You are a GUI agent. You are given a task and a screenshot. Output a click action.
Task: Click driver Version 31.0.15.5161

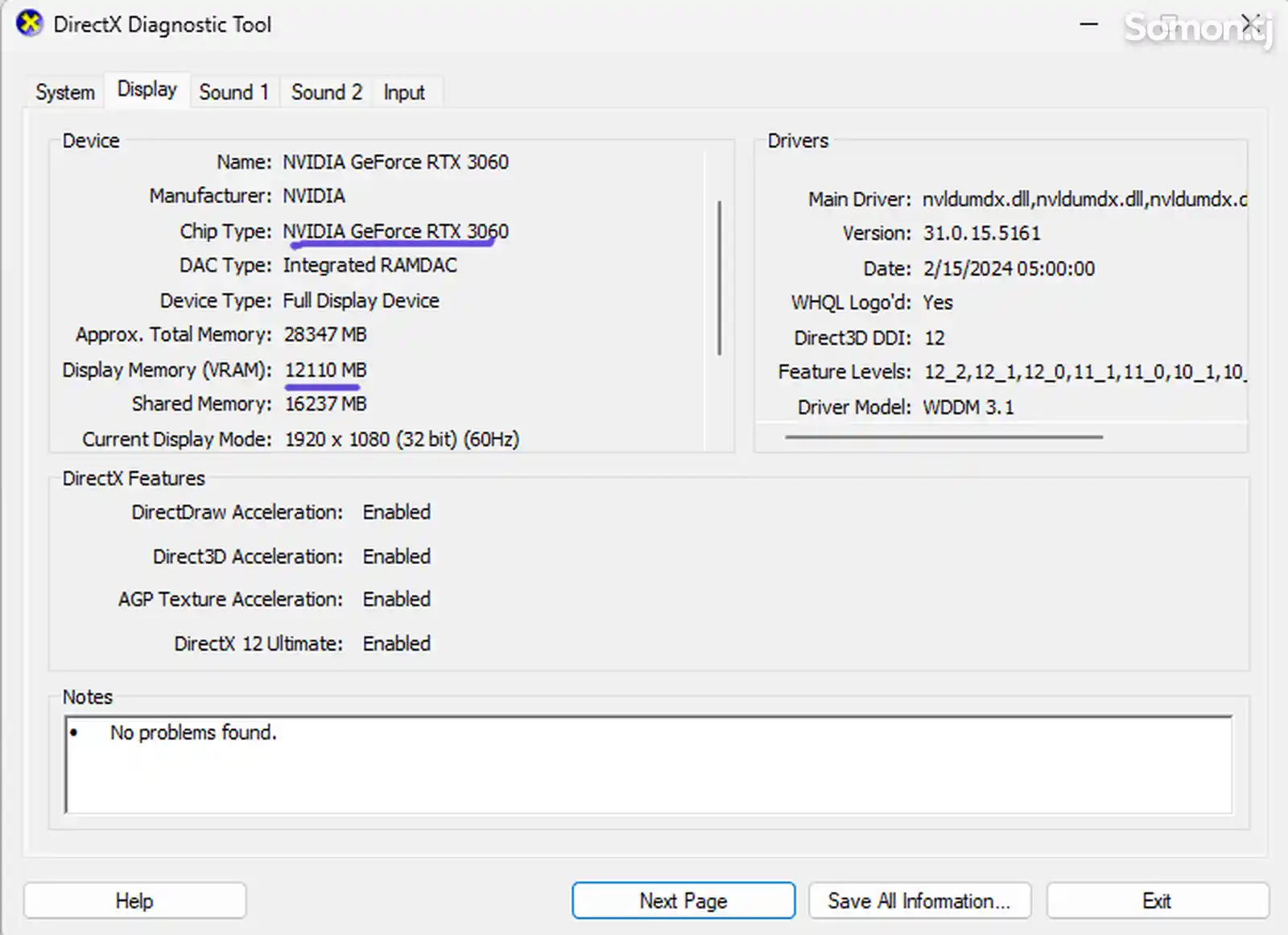(x=981, y=233)
